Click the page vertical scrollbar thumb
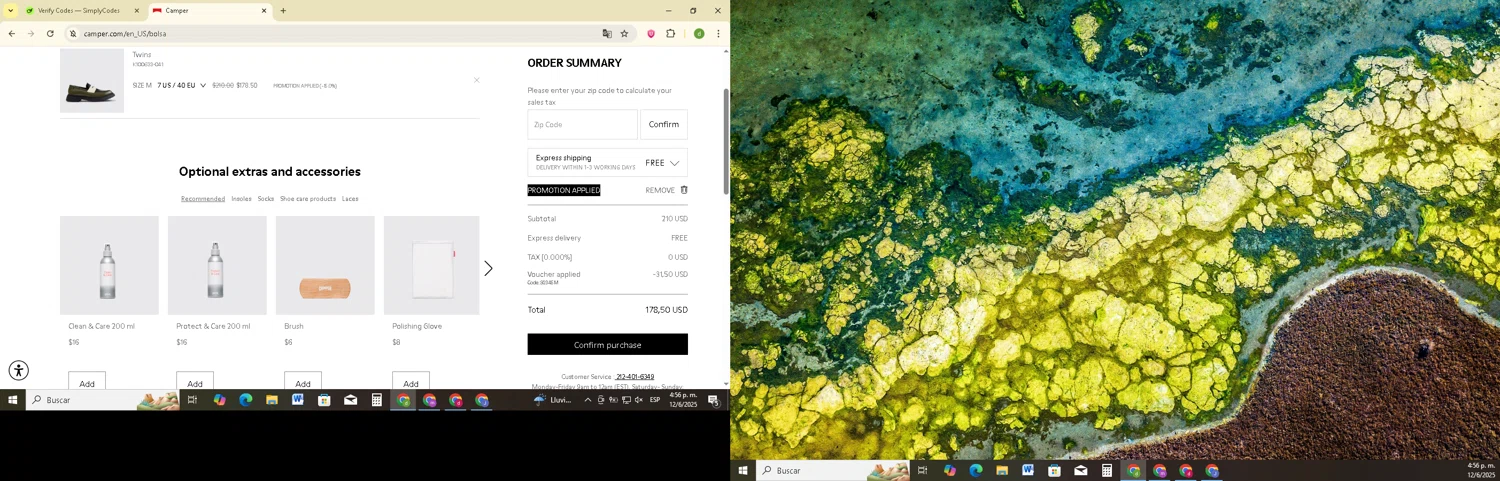This screenshot has width=1500, height=481. click(x=726, y=140)
